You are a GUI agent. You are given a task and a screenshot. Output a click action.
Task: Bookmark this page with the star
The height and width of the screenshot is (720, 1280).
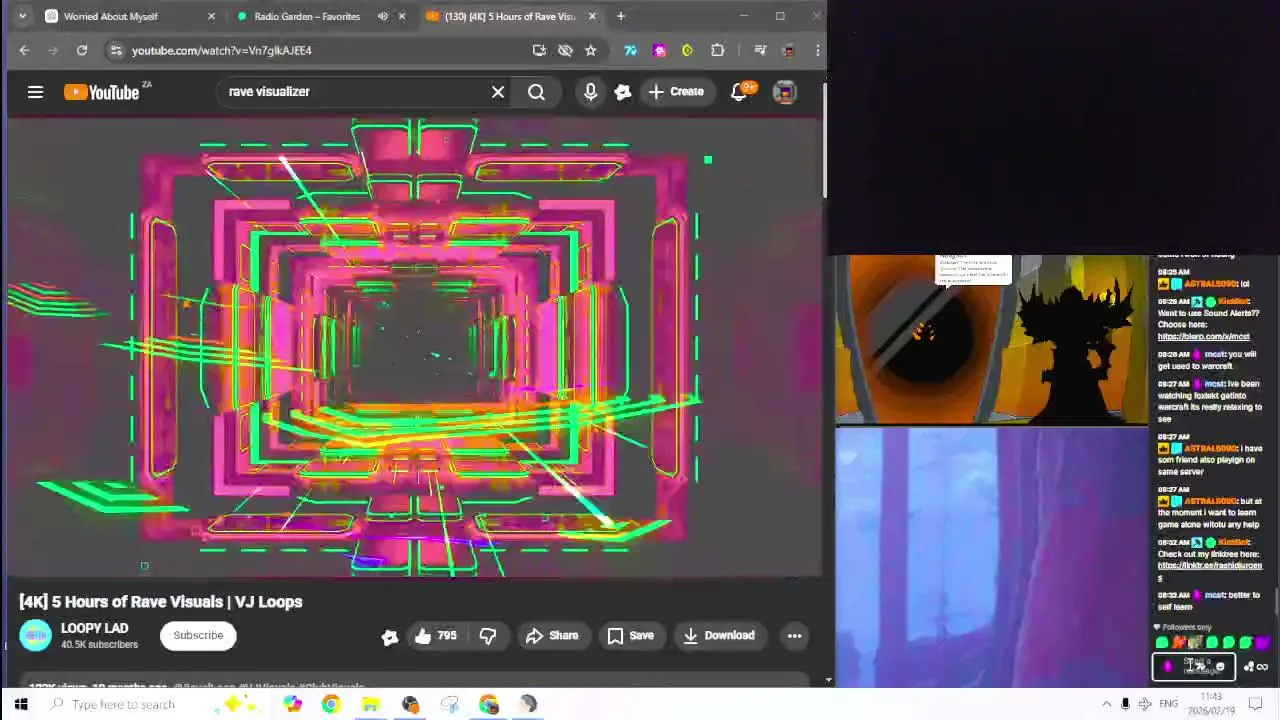[x=591, y=50]
